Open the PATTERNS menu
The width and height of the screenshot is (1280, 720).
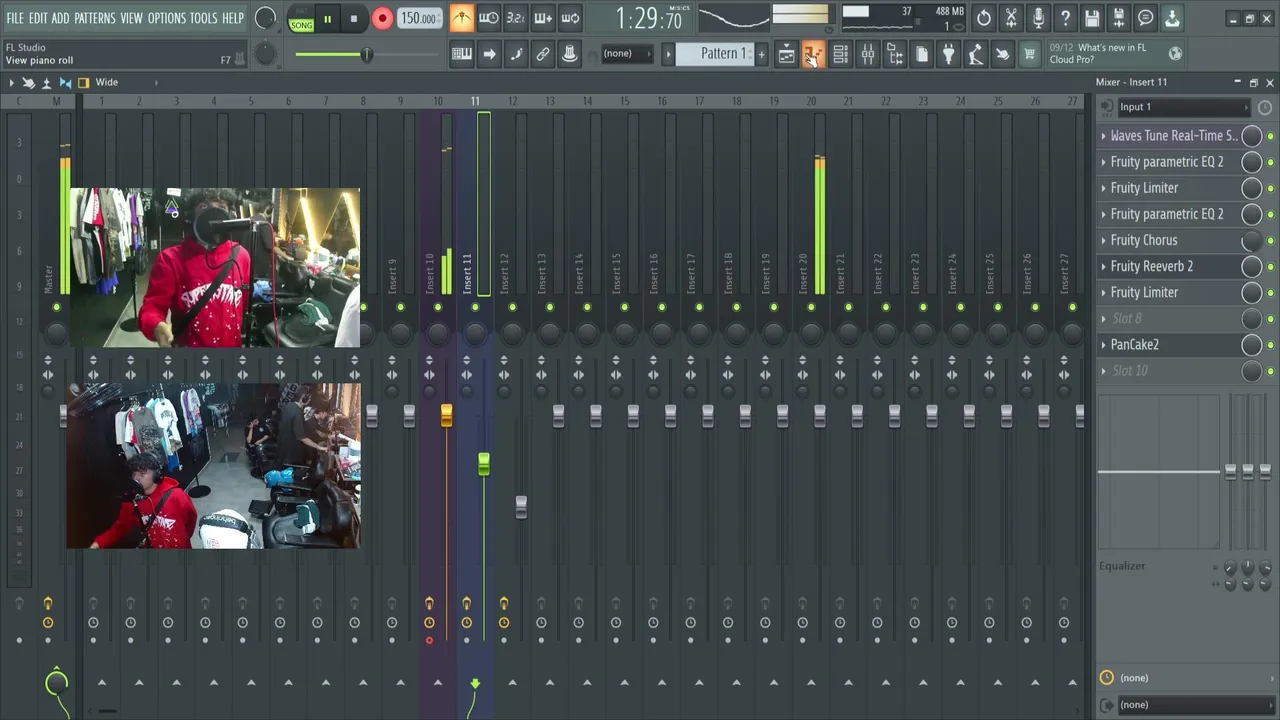click(x=95, y=18)
